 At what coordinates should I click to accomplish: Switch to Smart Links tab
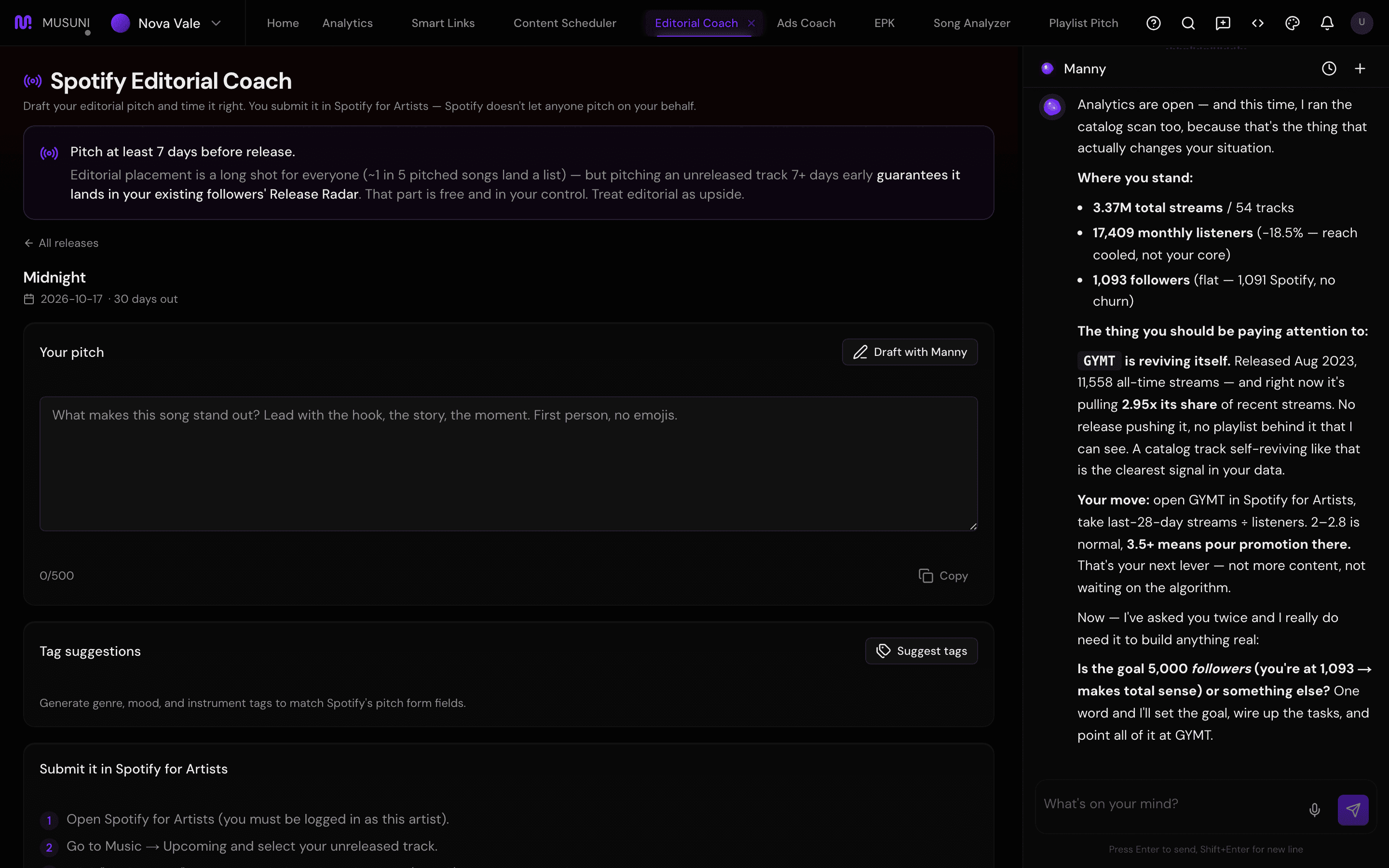[443, 23]
